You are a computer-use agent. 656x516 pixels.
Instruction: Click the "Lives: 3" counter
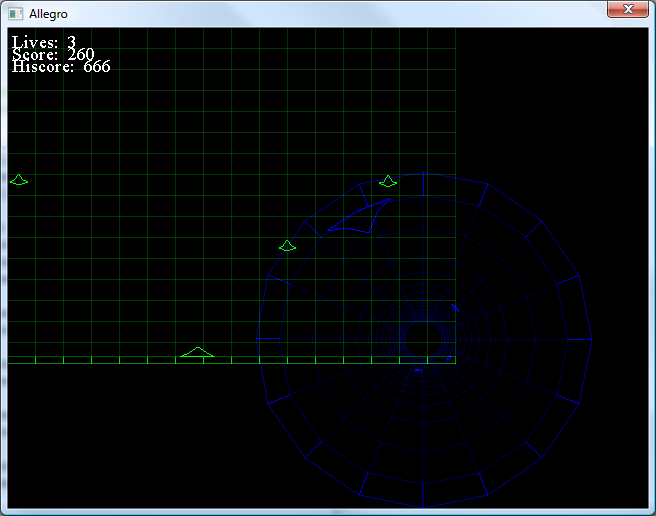(44, 42)
